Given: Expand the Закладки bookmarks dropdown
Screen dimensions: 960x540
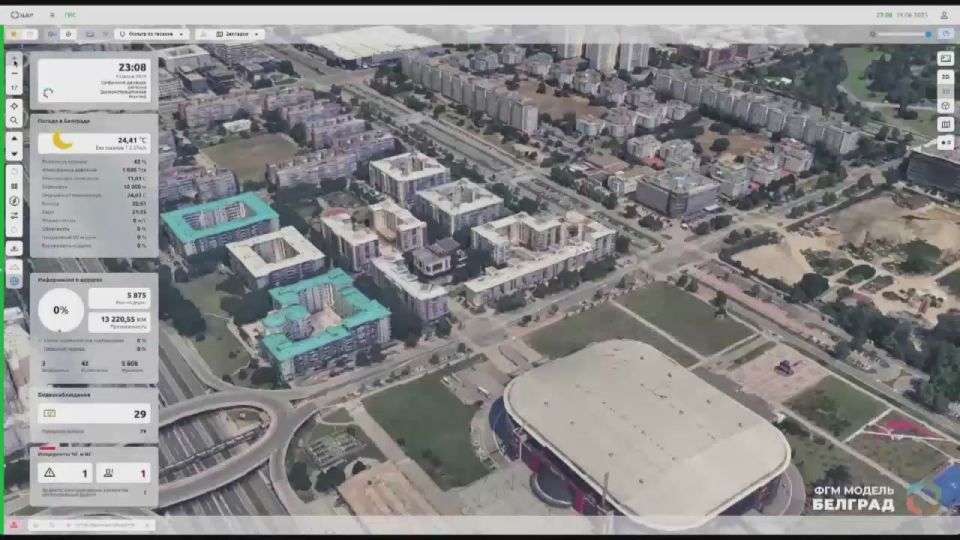Looking at the screenshot, I should pyautogui.click(x=230, y=34).
